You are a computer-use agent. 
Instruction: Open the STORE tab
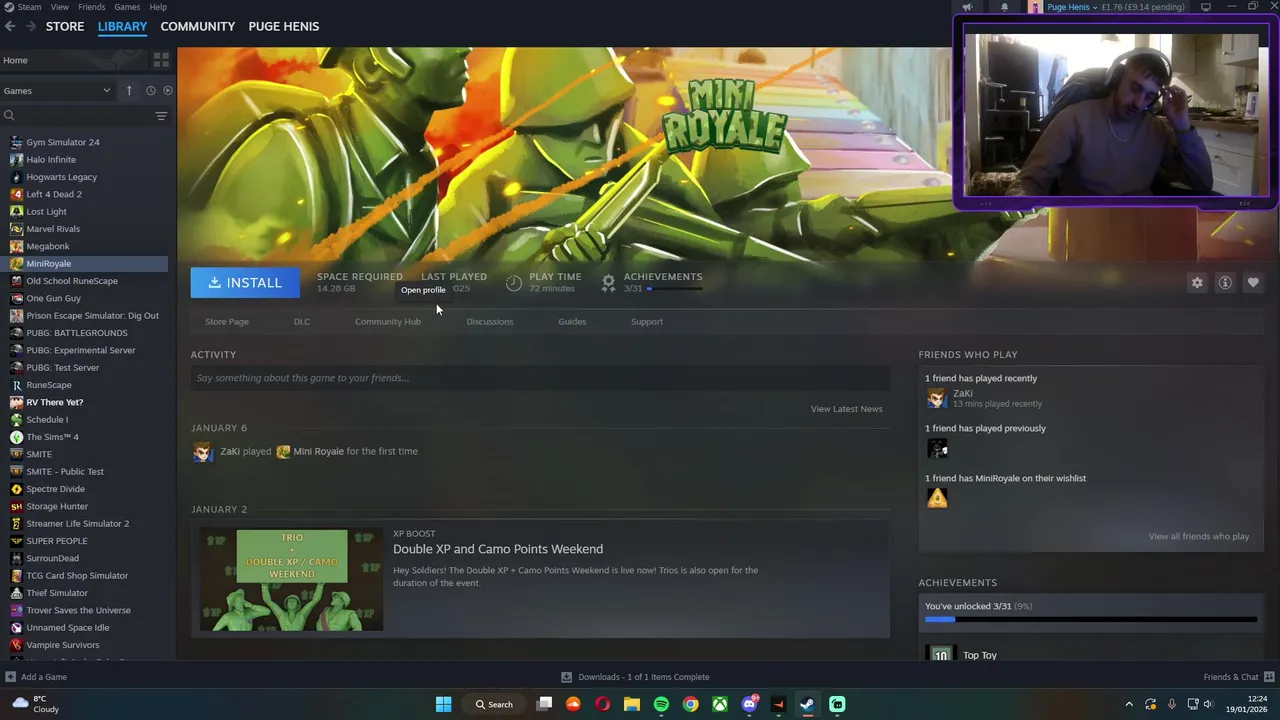point(65,26)
